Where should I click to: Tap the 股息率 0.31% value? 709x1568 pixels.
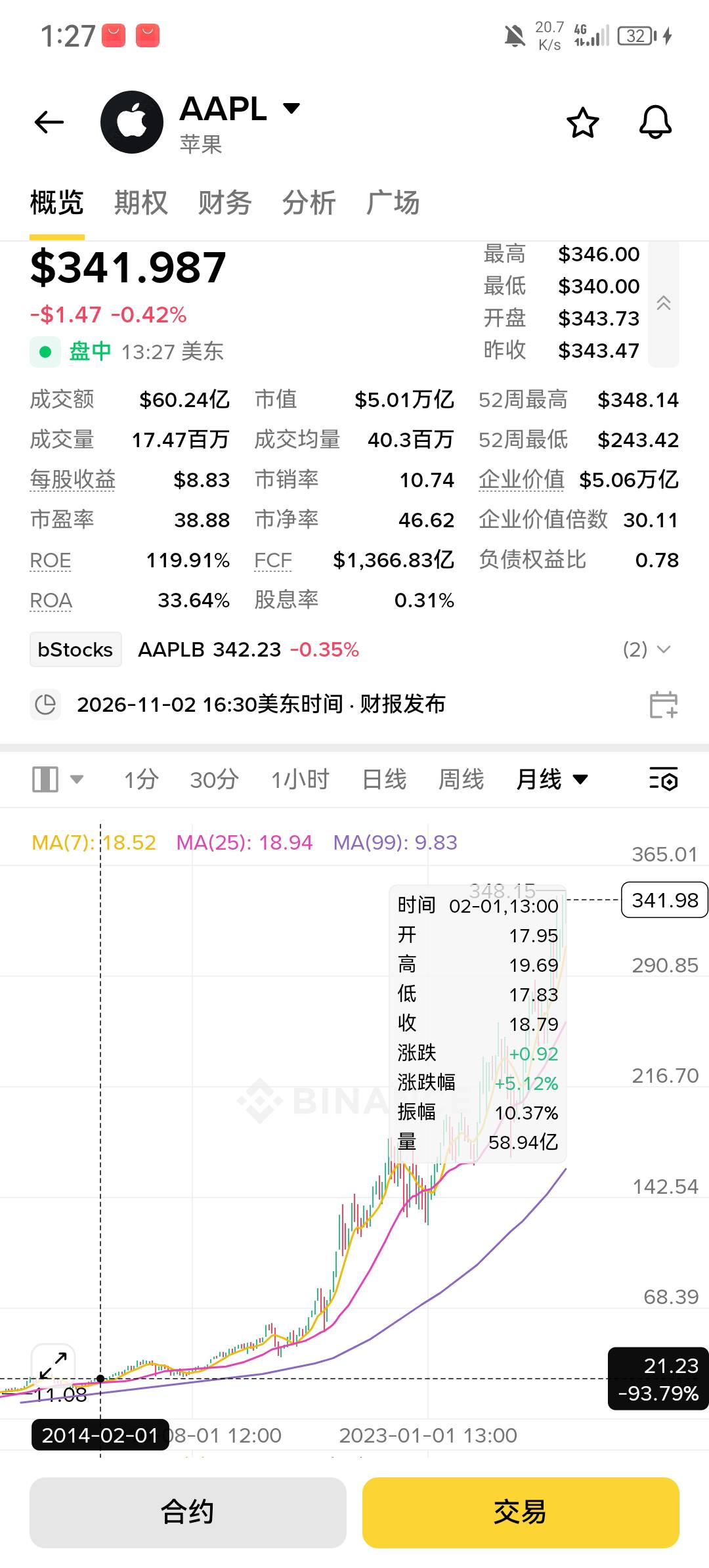click(424, 601)
